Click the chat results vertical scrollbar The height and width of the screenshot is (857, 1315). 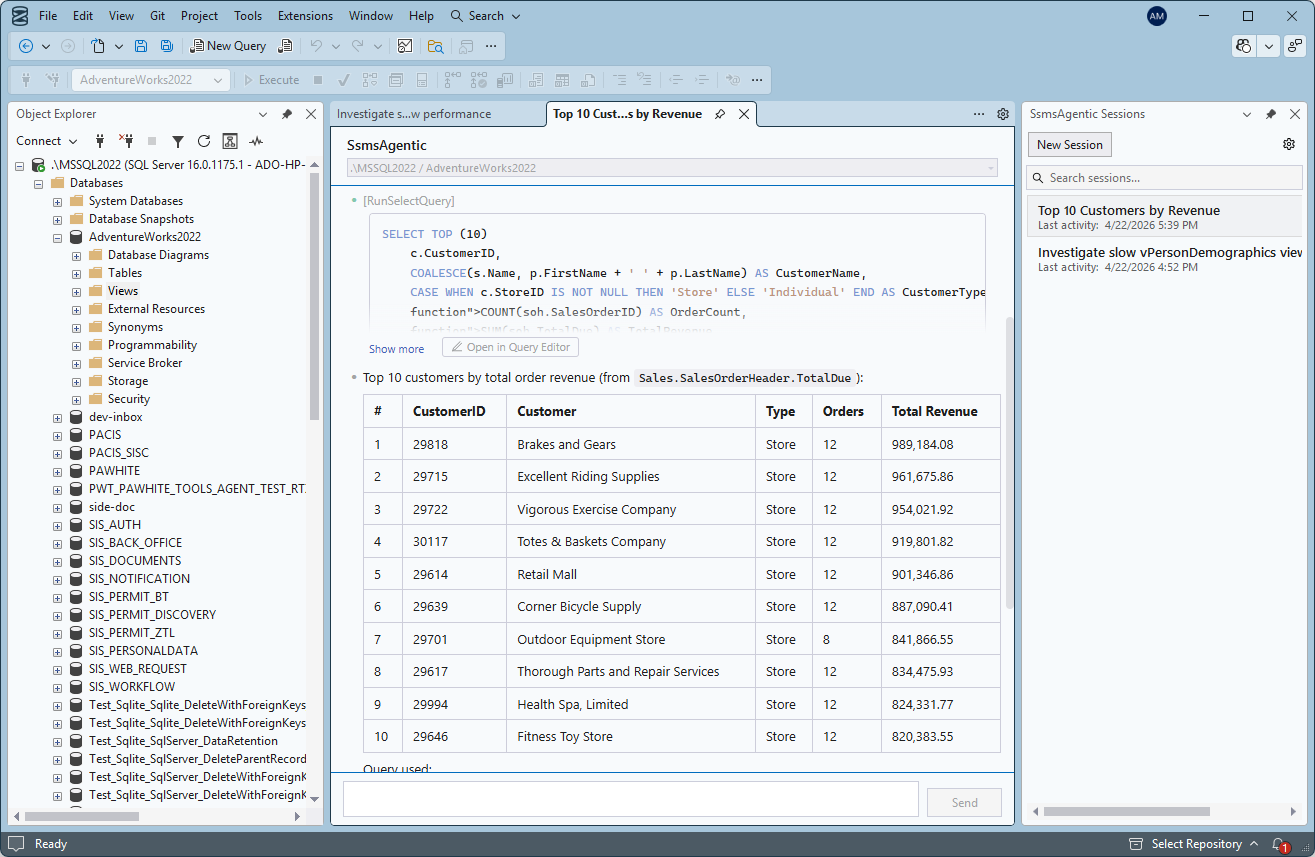pyautogui.click(x=1009, y=460)
